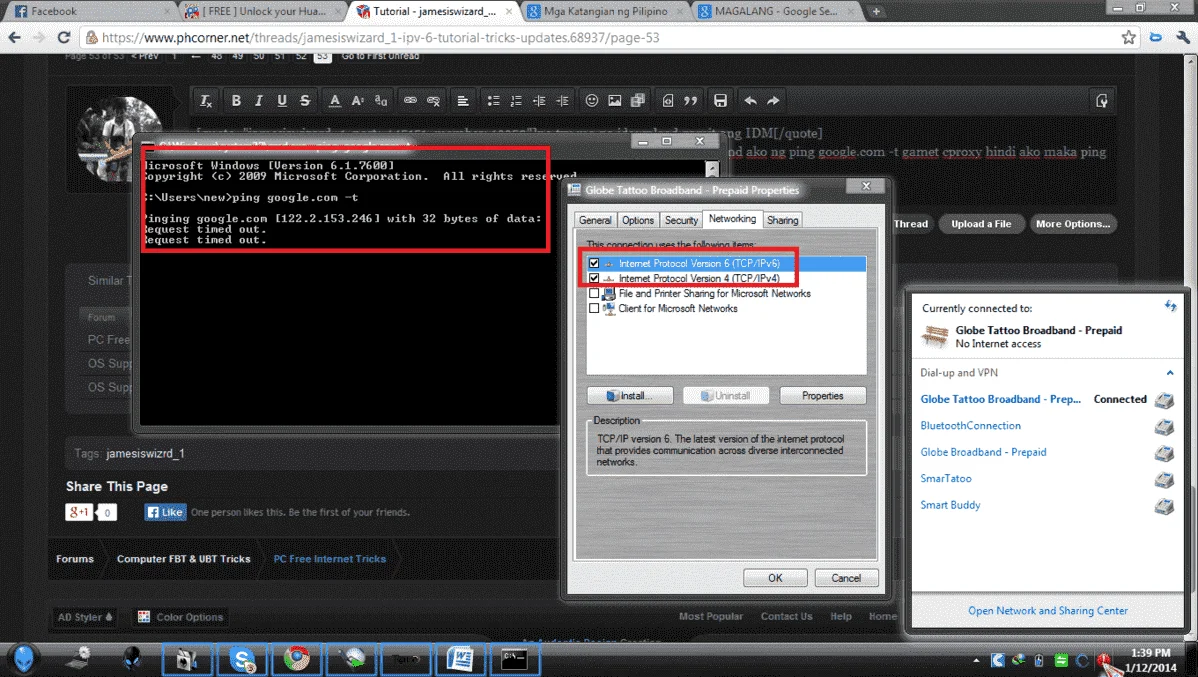
Task: Open the text alignment option in editor
Action: coord(463,101)
